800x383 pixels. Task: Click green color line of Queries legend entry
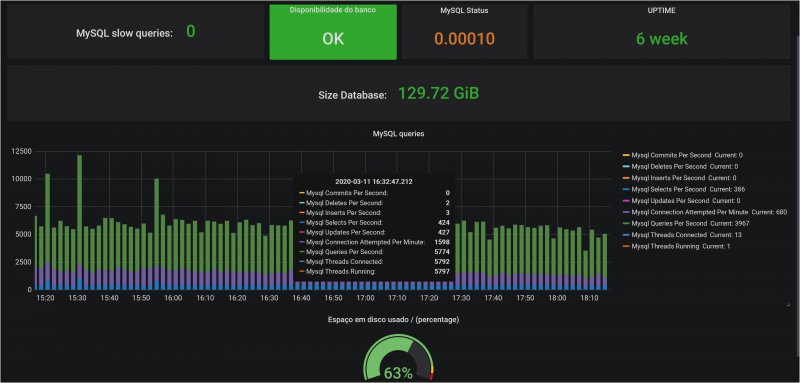pos(626,224)
